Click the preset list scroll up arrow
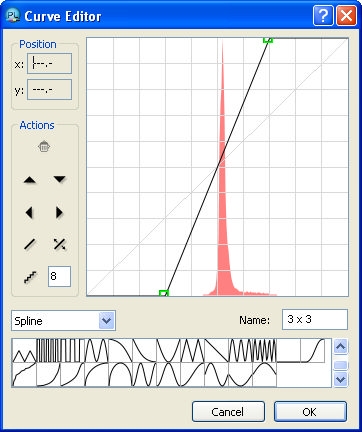This screenshot has width=362, height=432. coord(341,347)
